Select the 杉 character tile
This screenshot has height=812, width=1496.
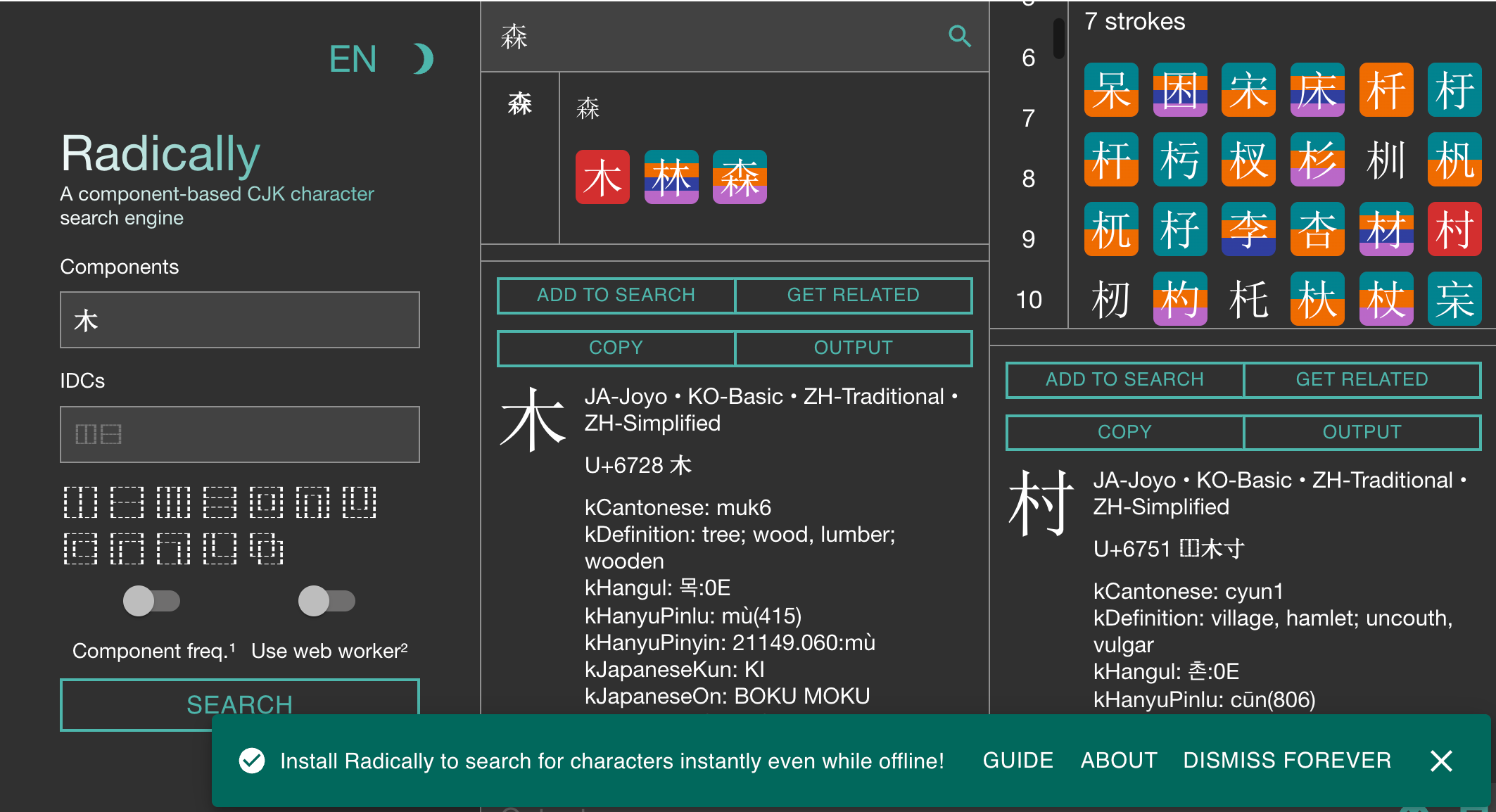1317,160
